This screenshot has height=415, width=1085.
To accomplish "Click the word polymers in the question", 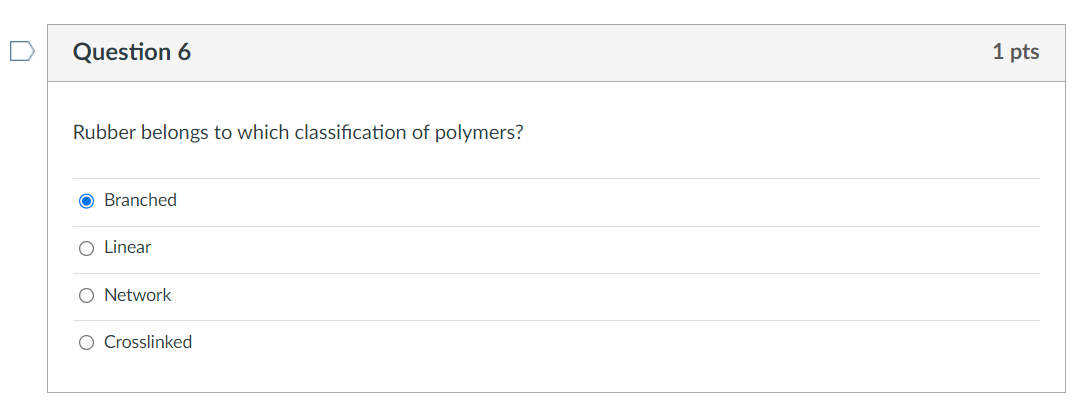I will coord(478,132).
